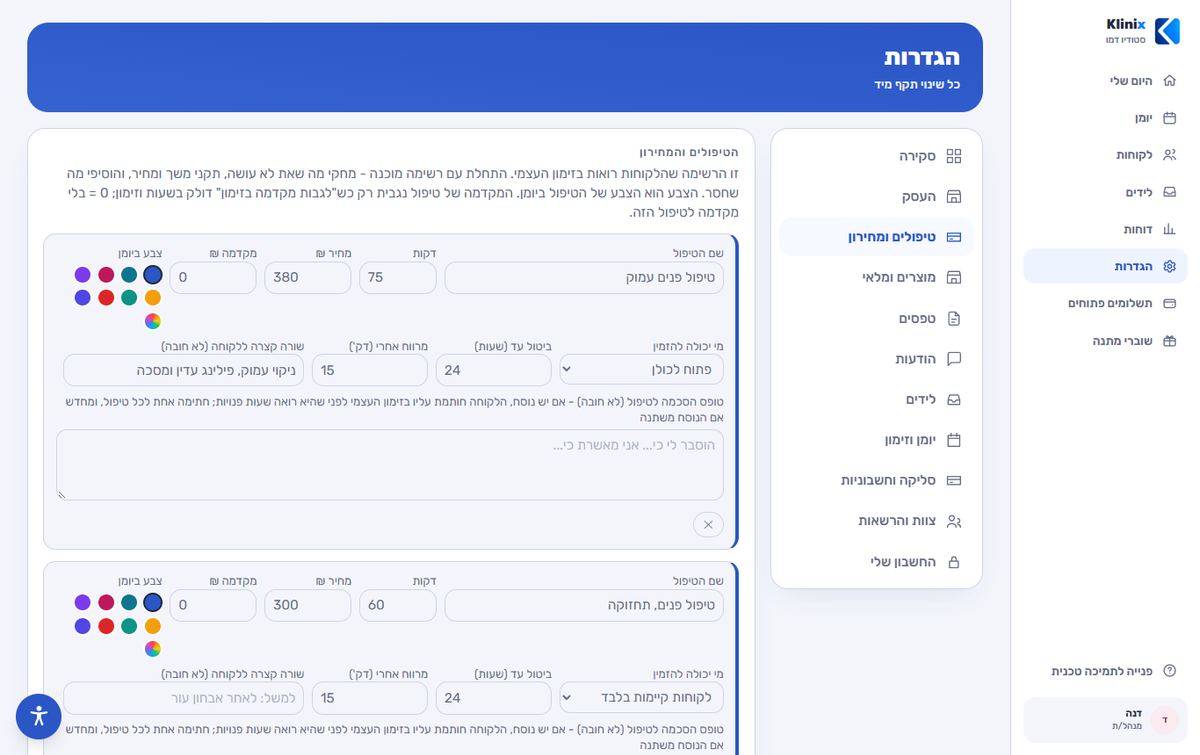This screenshot has height=755, width=1200.
Task: Open the לקוחות קיימות בלבד booking dropdown
Action: 641,698
